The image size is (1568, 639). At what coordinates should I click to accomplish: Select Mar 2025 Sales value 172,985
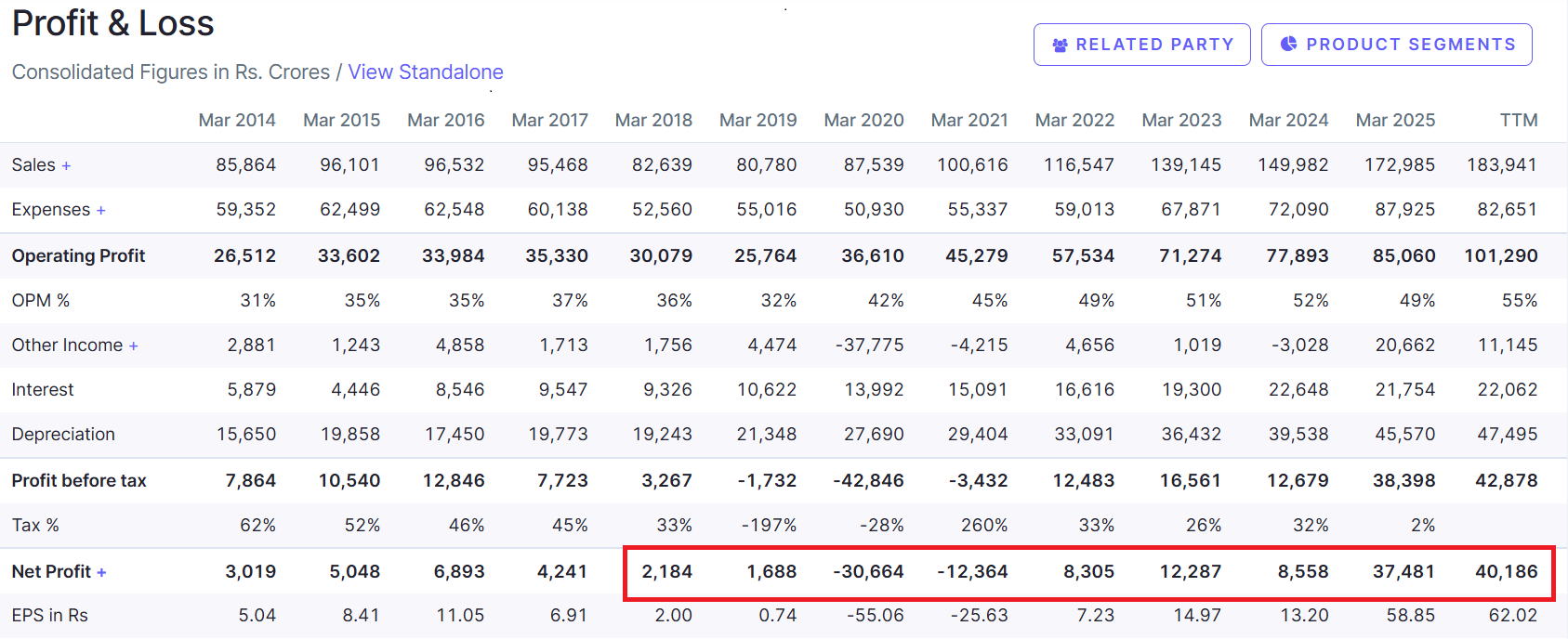pos(1399,165)
